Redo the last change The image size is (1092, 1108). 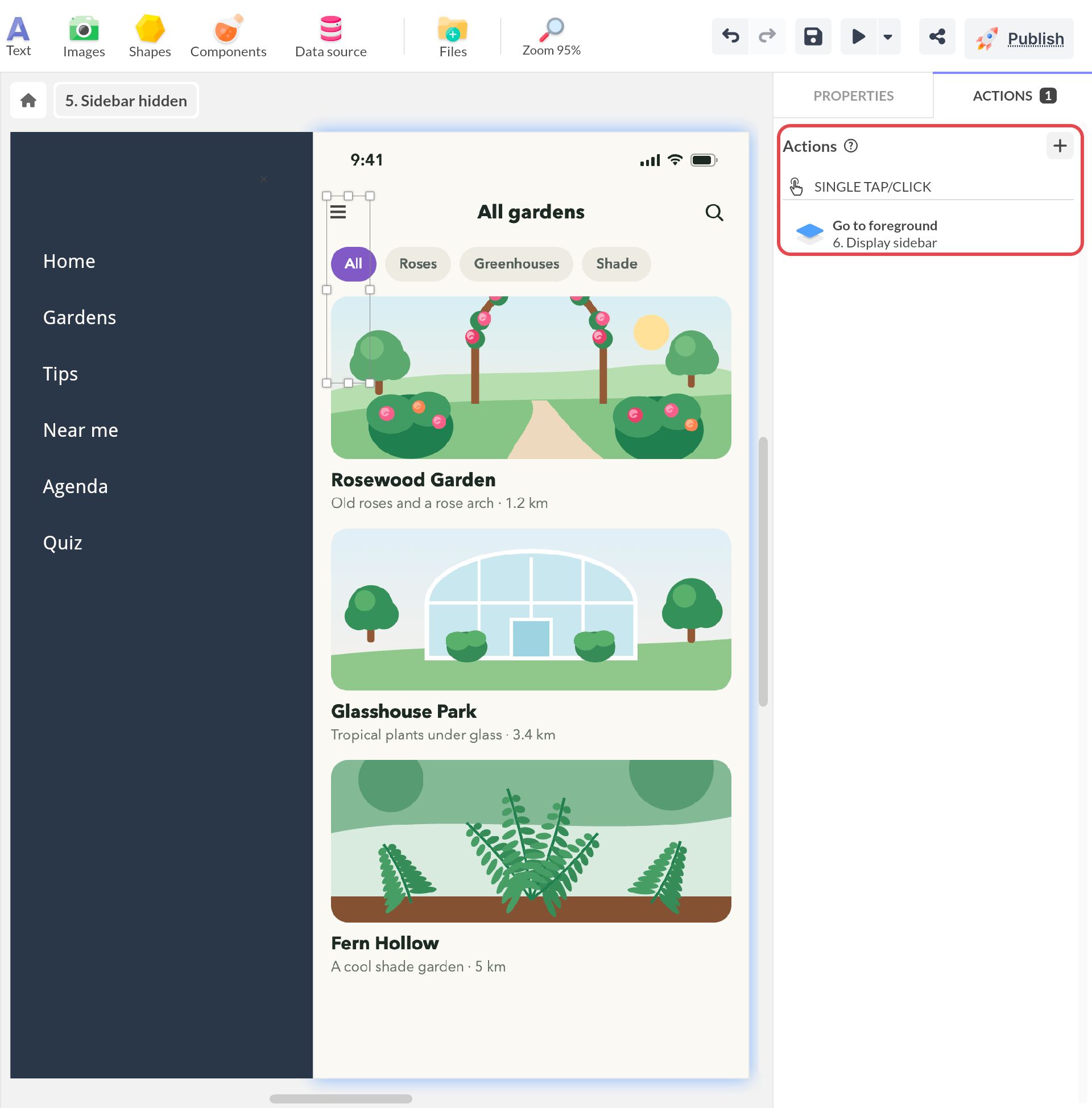[767, 37]
